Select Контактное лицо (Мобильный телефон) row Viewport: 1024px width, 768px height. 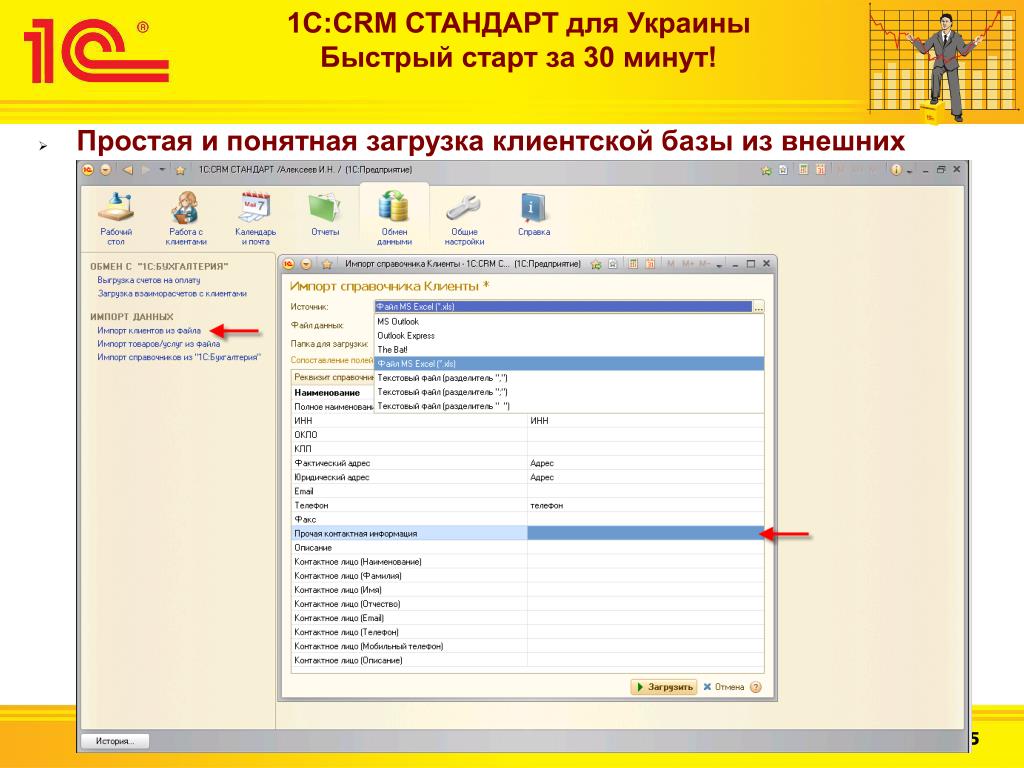coord(527,647)
